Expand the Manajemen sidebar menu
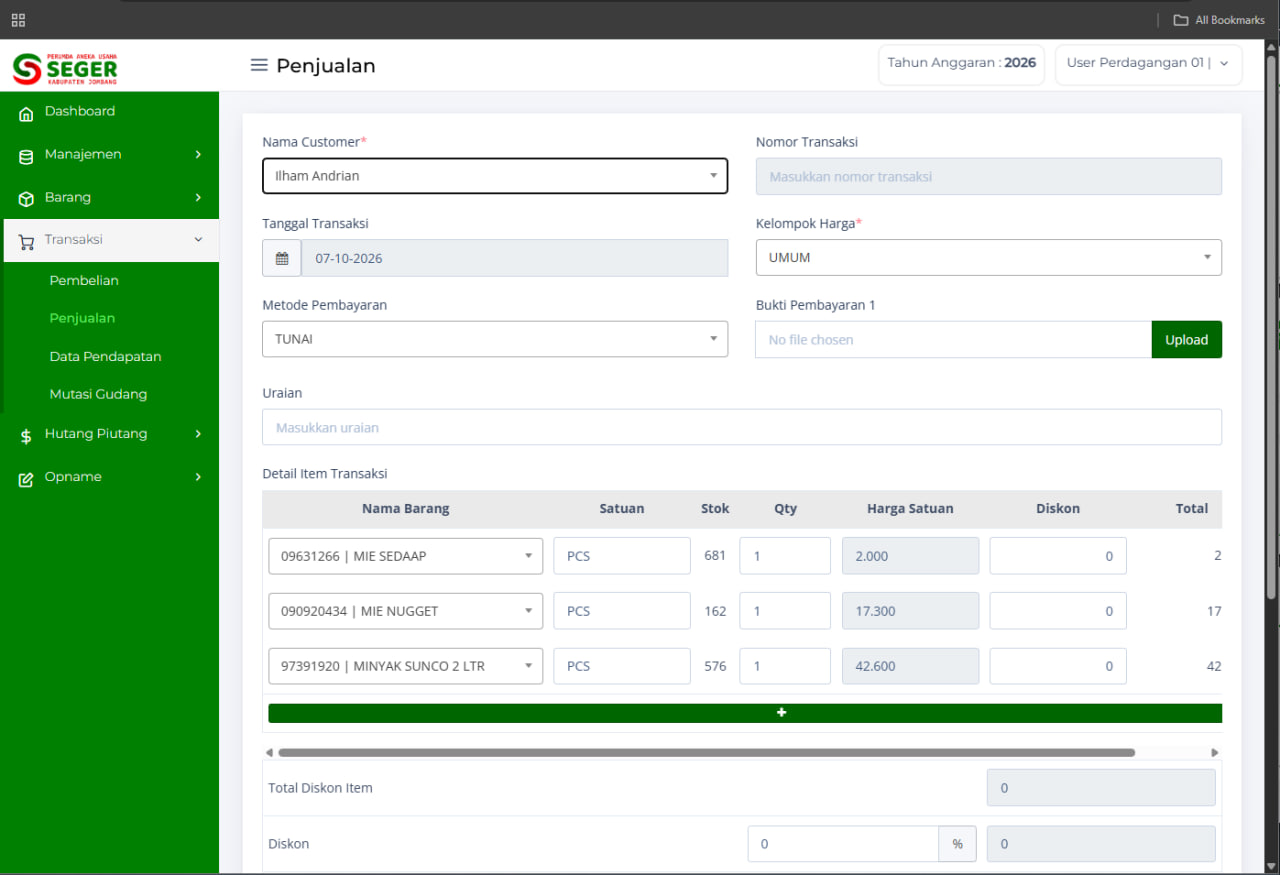The width and height of the screenshot is (1280, 875). (x=110, y=154)
